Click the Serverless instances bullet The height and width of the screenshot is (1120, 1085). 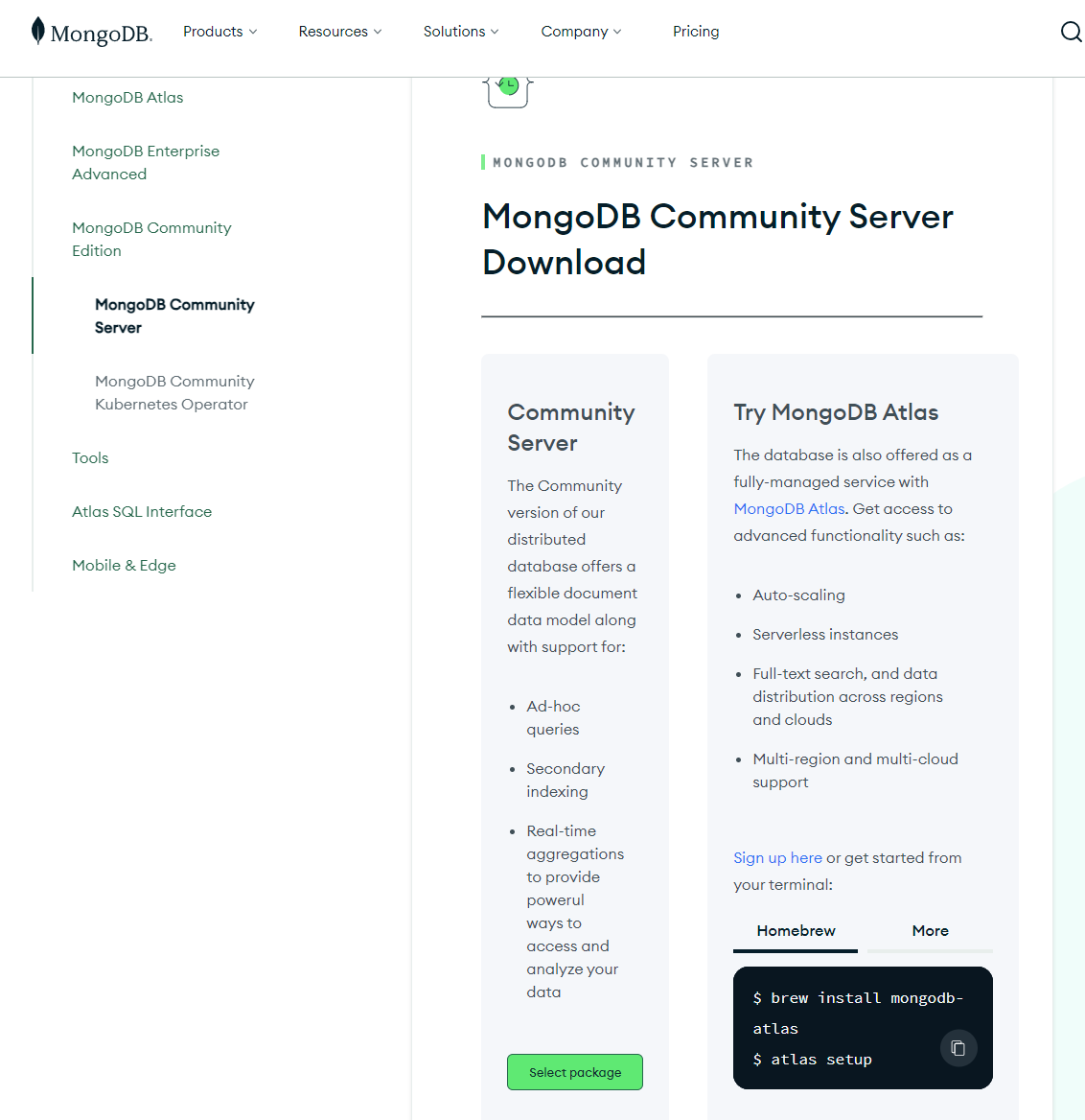tap(825, 634)
